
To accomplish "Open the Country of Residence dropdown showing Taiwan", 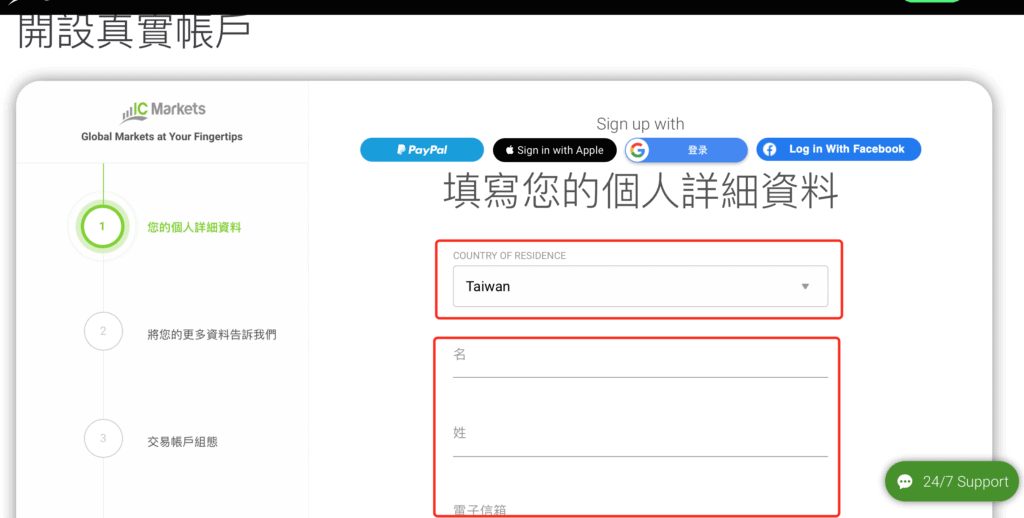I will (x=640, y=286).
